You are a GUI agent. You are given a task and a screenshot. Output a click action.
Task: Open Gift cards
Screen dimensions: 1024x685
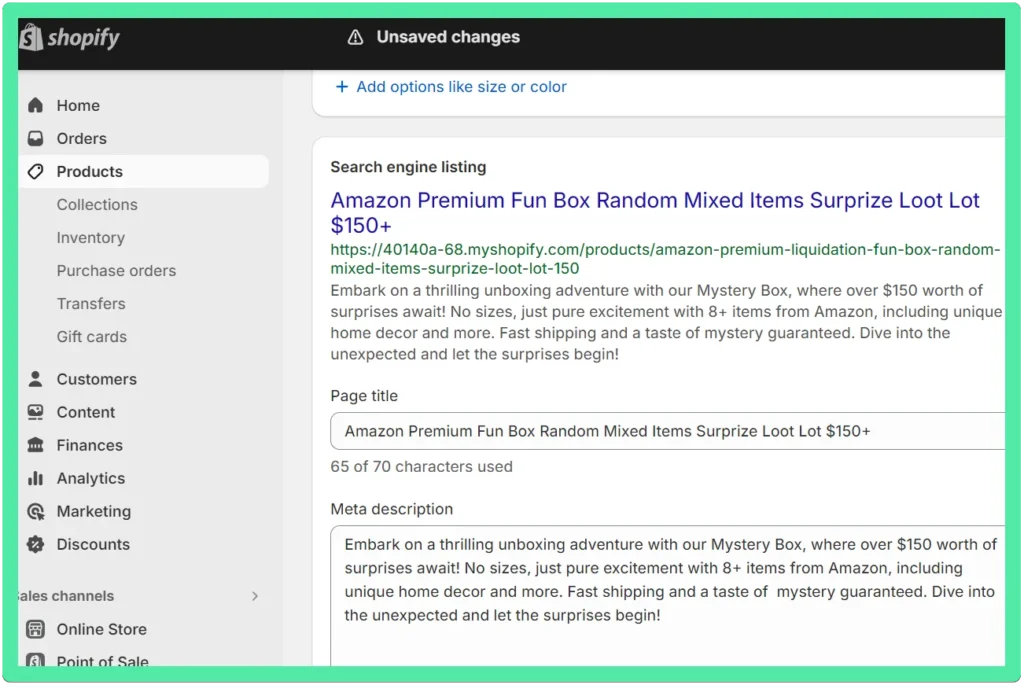click(91, 337)
